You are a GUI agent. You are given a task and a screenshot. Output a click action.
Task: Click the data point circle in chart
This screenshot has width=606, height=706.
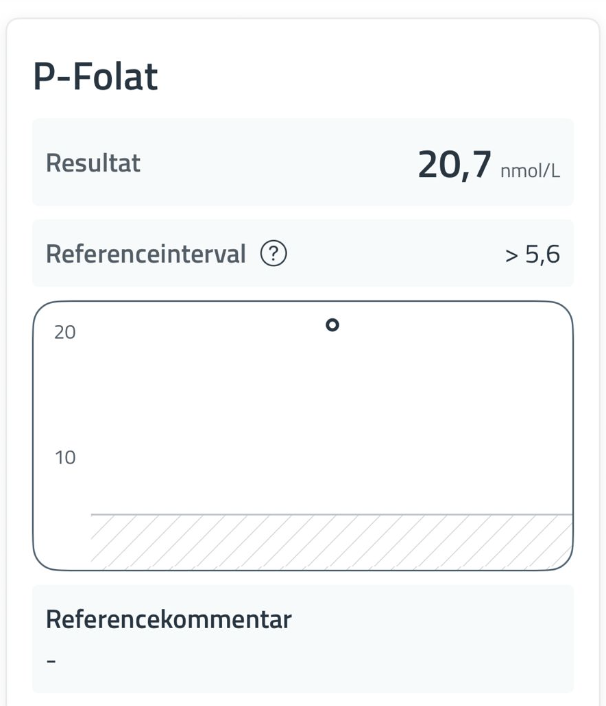click(x=333, y=324)
